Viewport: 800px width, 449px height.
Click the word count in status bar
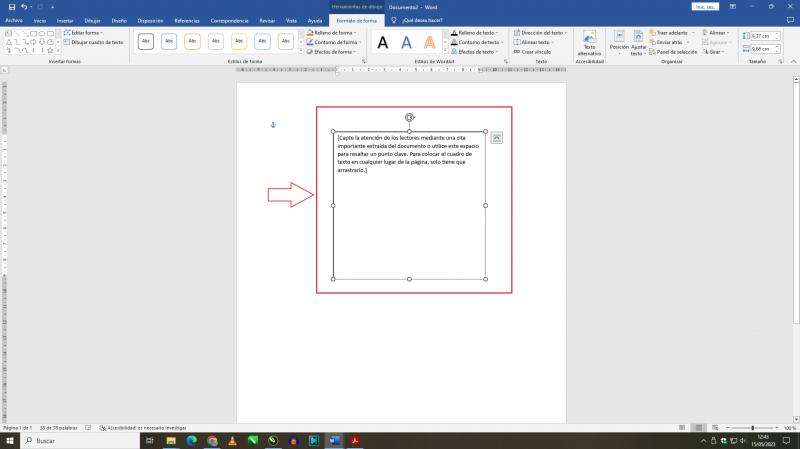pos(59,428)
